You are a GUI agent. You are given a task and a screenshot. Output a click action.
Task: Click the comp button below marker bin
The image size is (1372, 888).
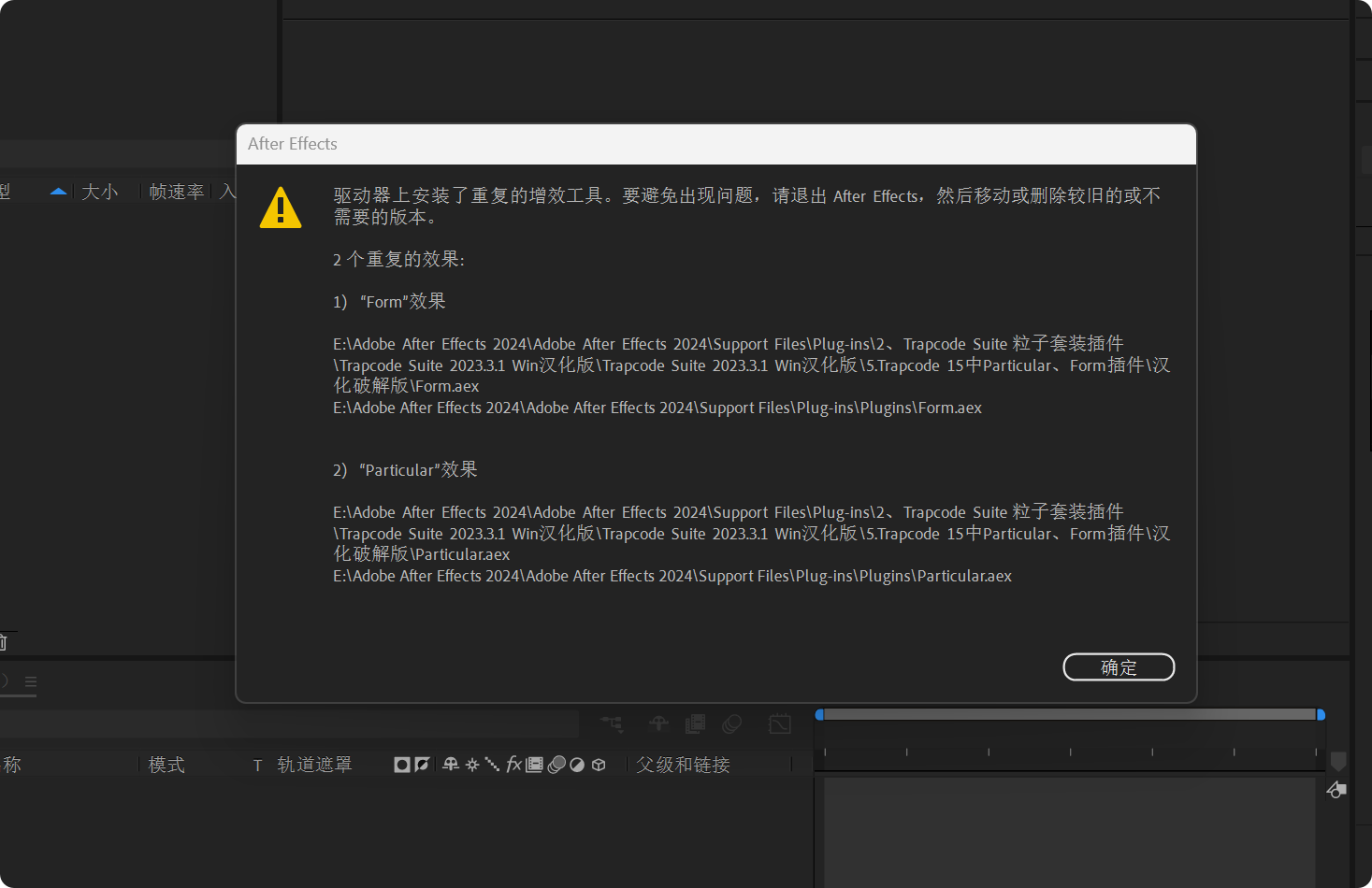pyautogui.click(x=1337, y=791)
